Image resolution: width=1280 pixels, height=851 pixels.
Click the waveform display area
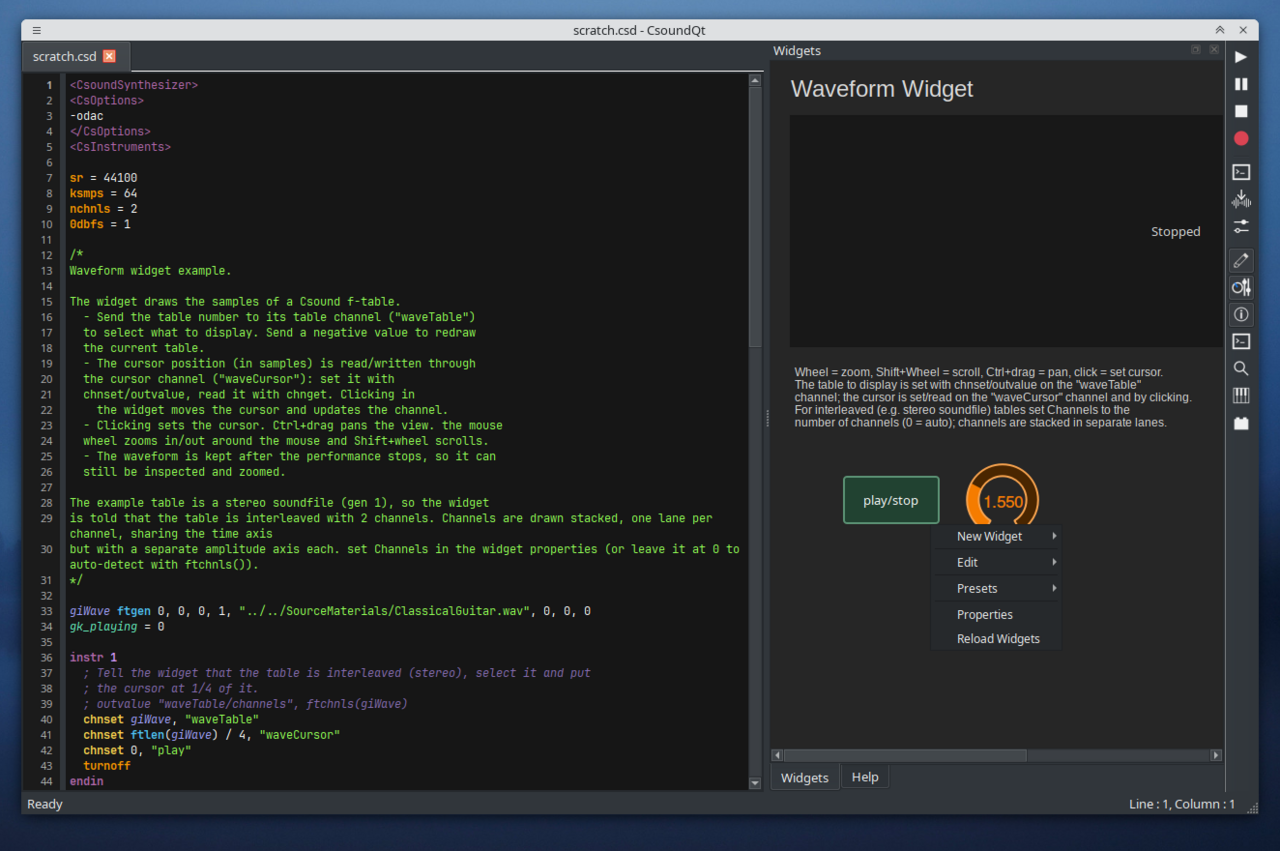coord(1005,231)
